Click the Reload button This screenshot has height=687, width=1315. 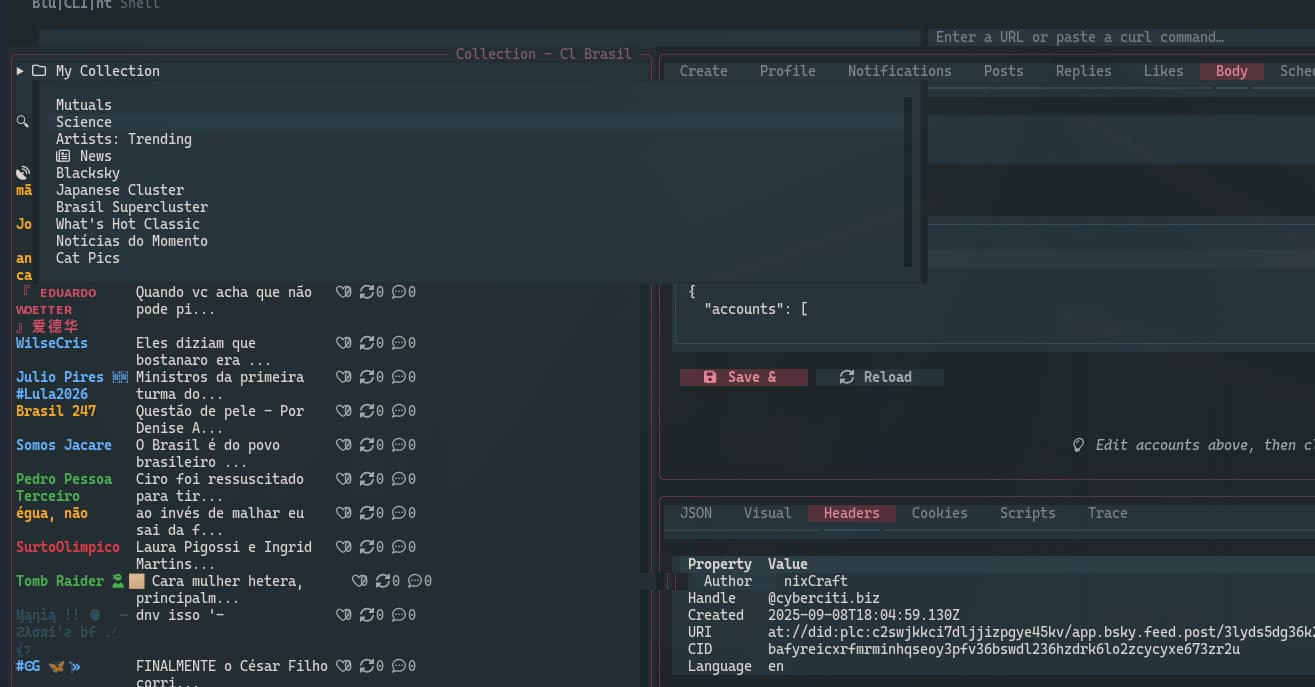point(876,377)
